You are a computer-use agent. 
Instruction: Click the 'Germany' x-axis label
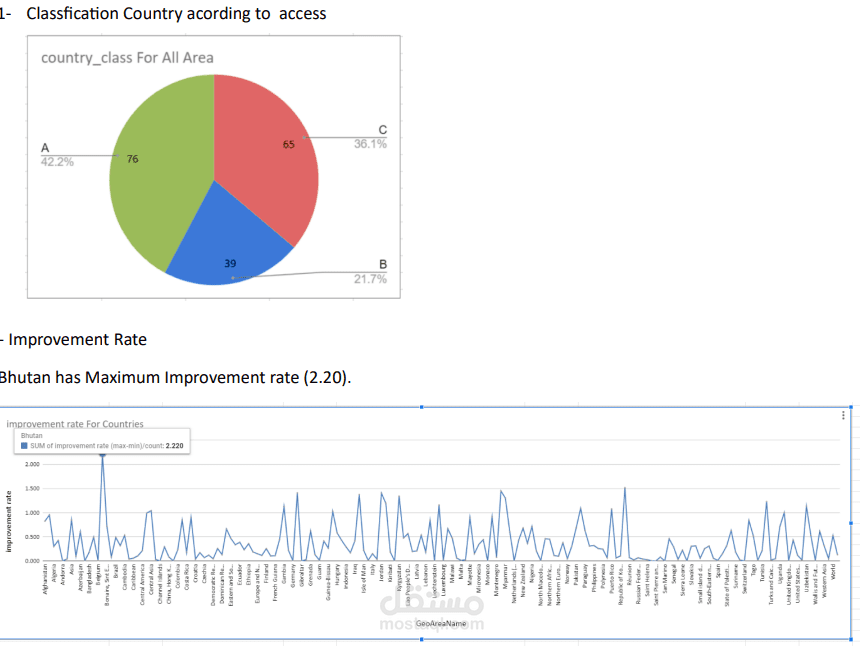tap(293, 575)
